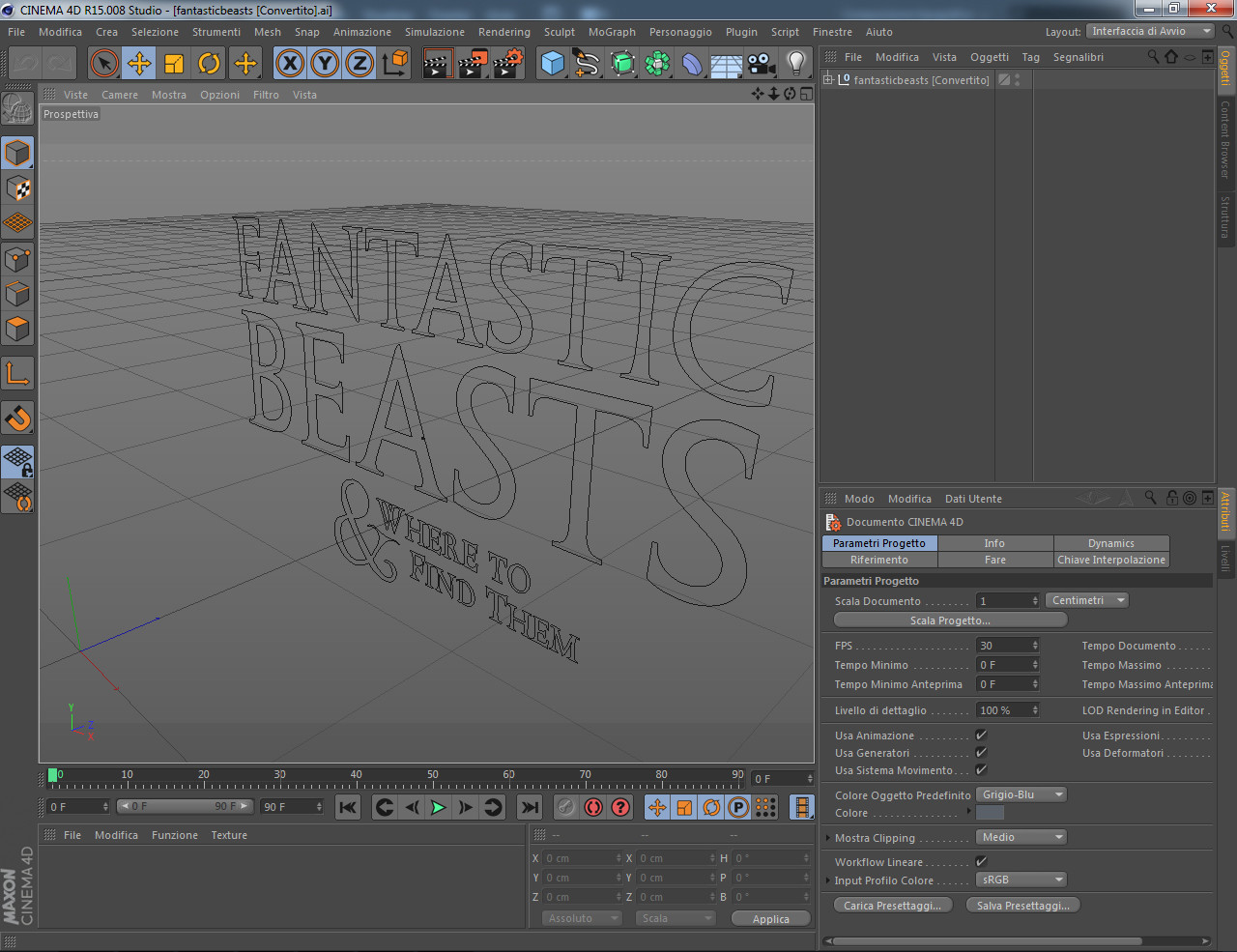Disable the Usa Generatori checkbox

(981, 753)
